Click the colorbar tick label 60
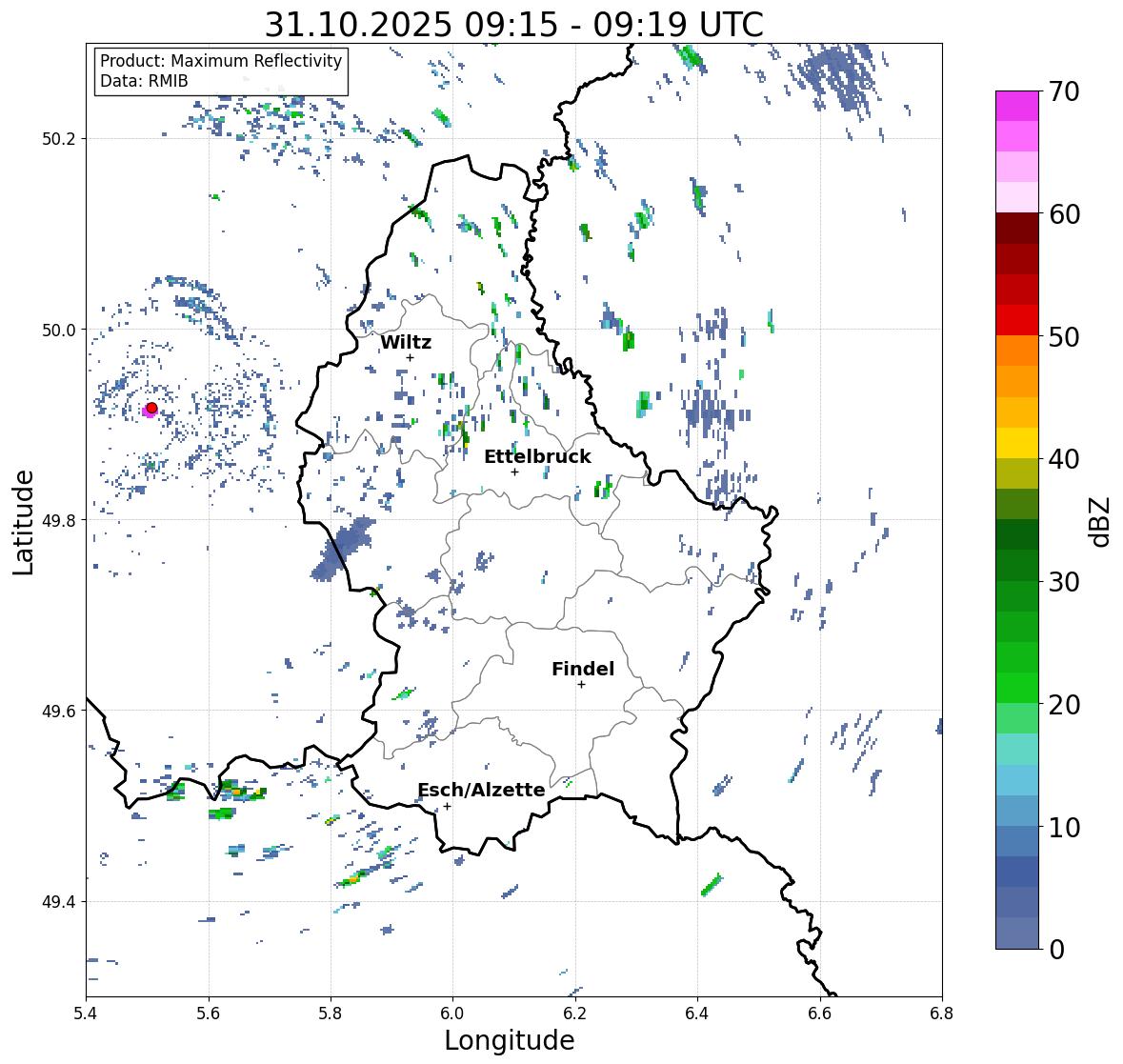The image size is (1123, 1064). pos(1064,214)
